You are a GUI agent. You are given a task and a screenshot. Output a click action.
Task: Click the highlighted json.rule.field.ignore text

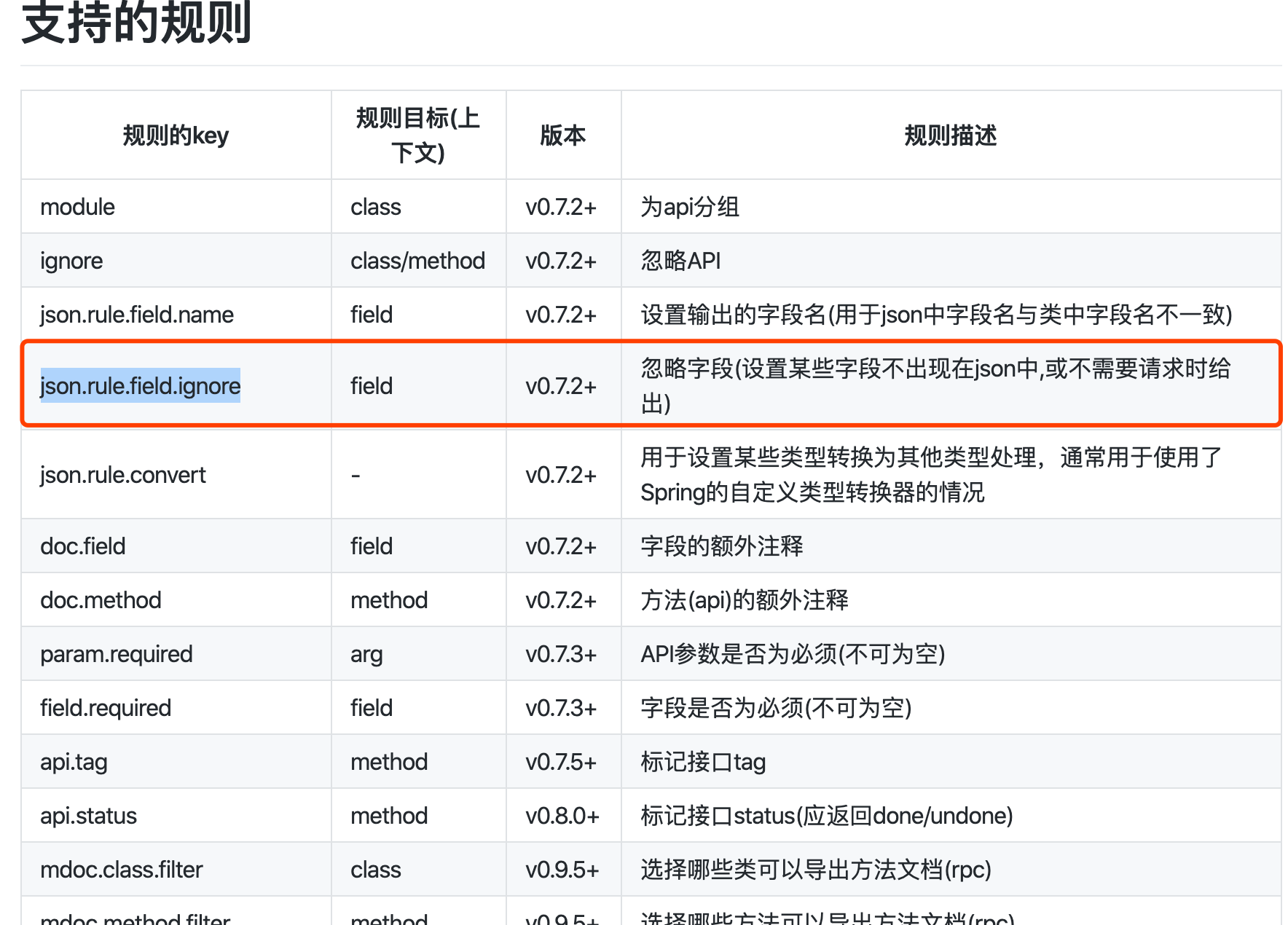coord(140,385)
